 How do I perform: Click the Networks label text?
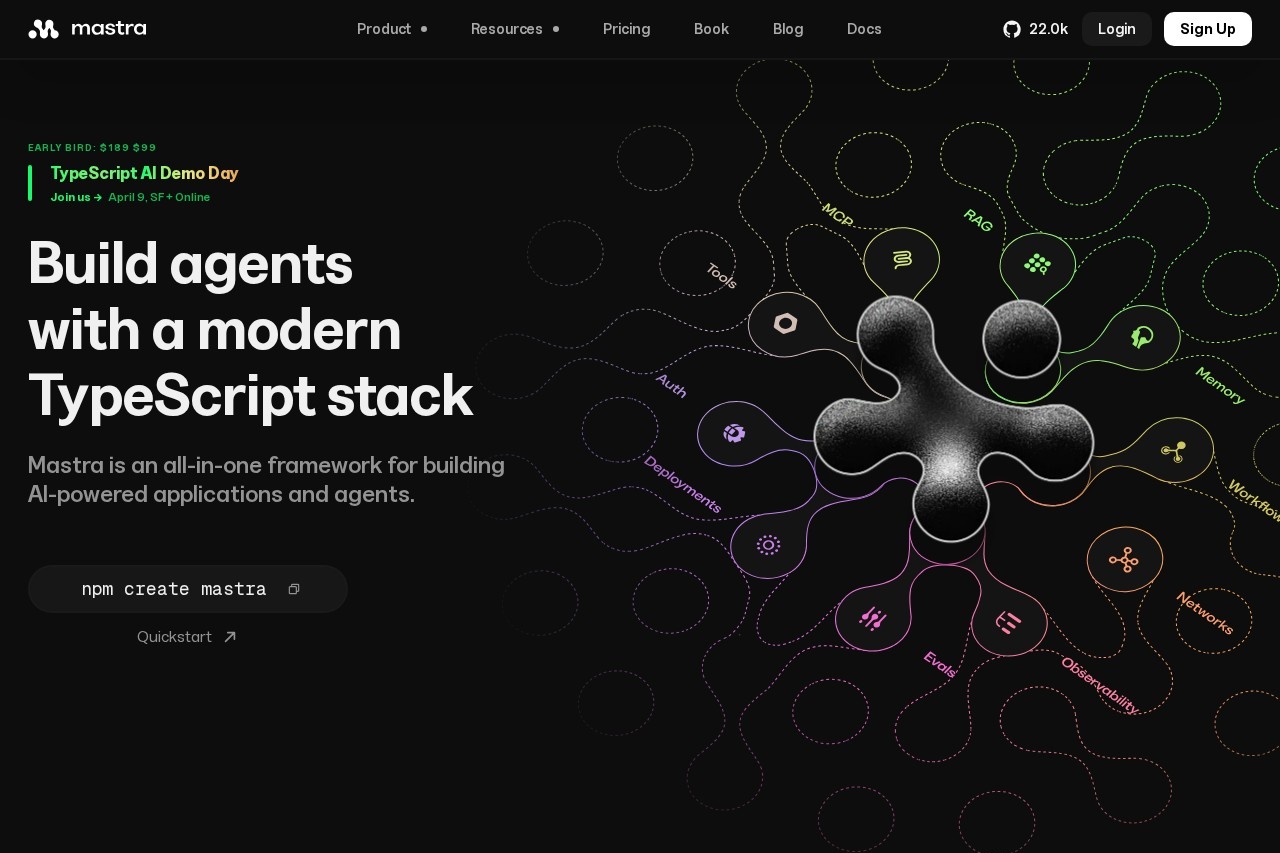(1205, 613)
